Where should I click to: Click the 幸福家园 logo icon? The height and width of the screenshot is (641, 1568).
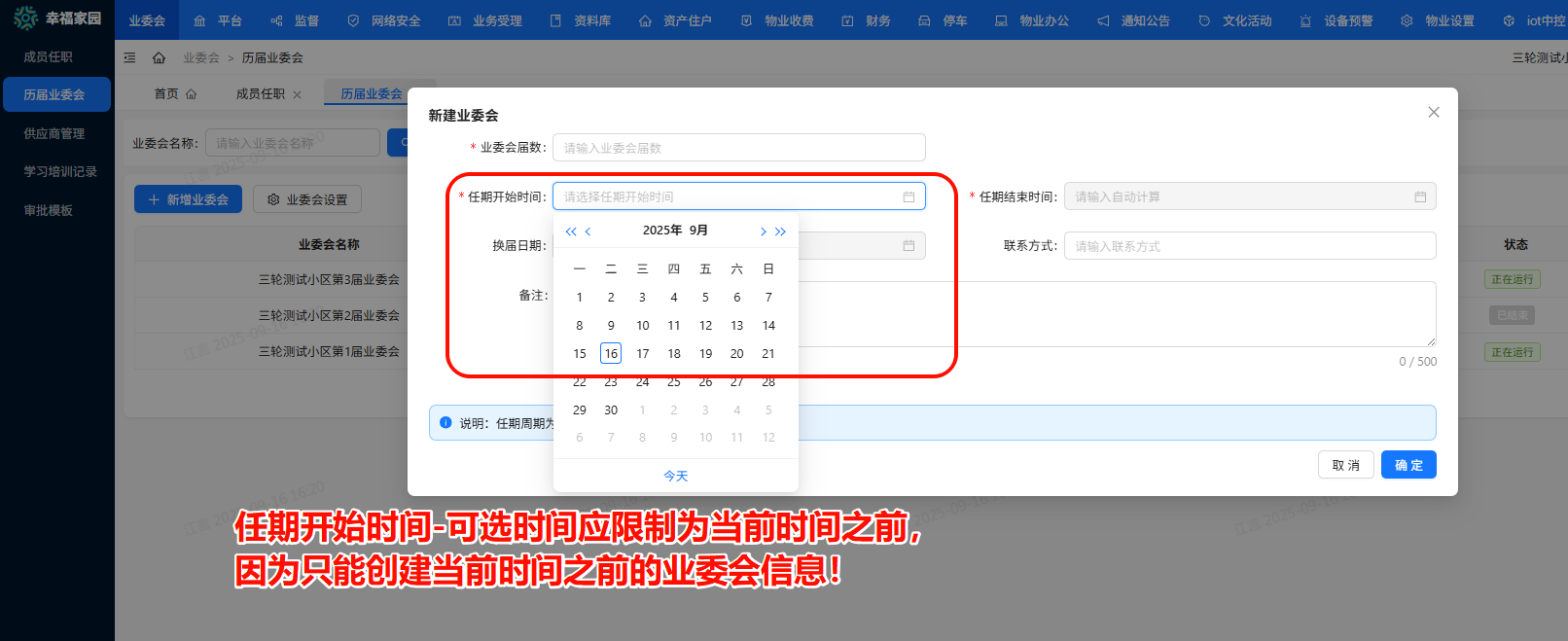pyautogui.click(x=25, y=18)
